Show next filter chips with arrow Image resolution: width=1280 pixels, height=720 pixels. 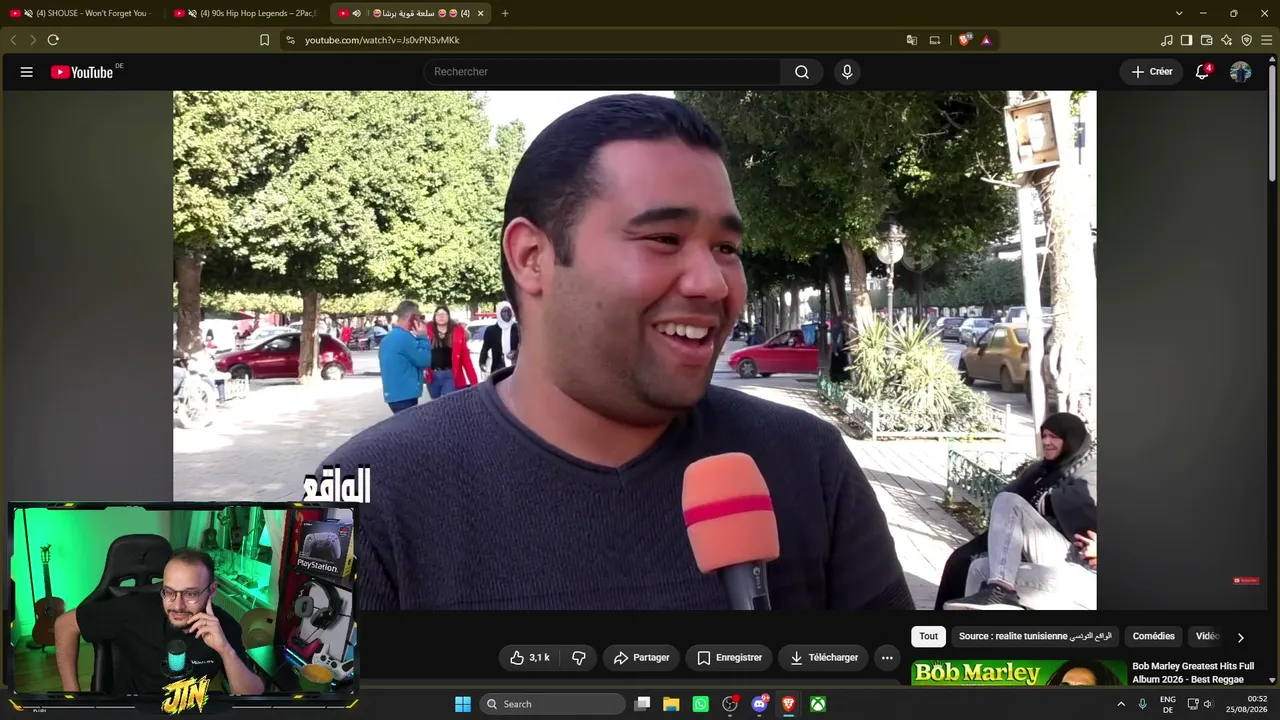pyautogui.click(x=1240, y=637)
